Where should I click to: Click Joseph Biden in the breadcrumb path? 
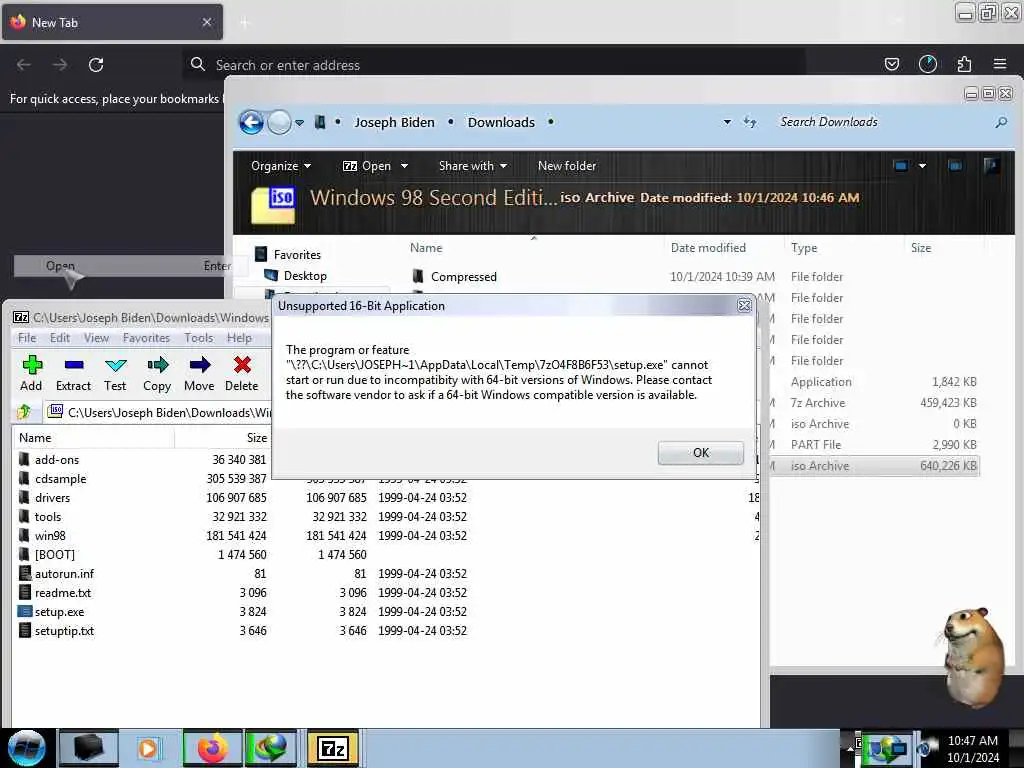(x=394, y=122)
